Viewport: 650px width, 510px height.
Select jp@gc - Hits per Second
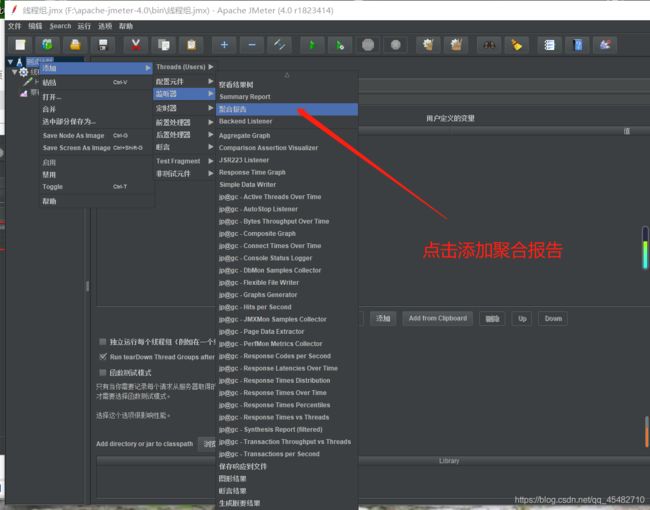click(x=287, y=307)
